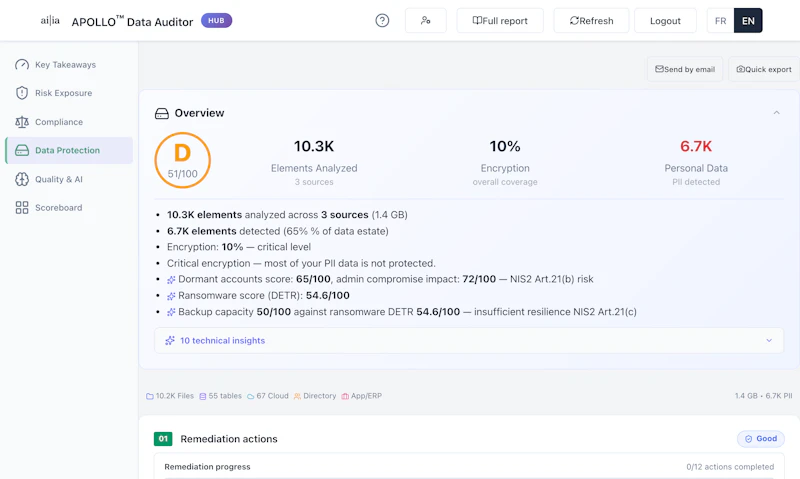Open the help question mark icon
The height and width of the screenshot is (479, 800).
point(382,20)
